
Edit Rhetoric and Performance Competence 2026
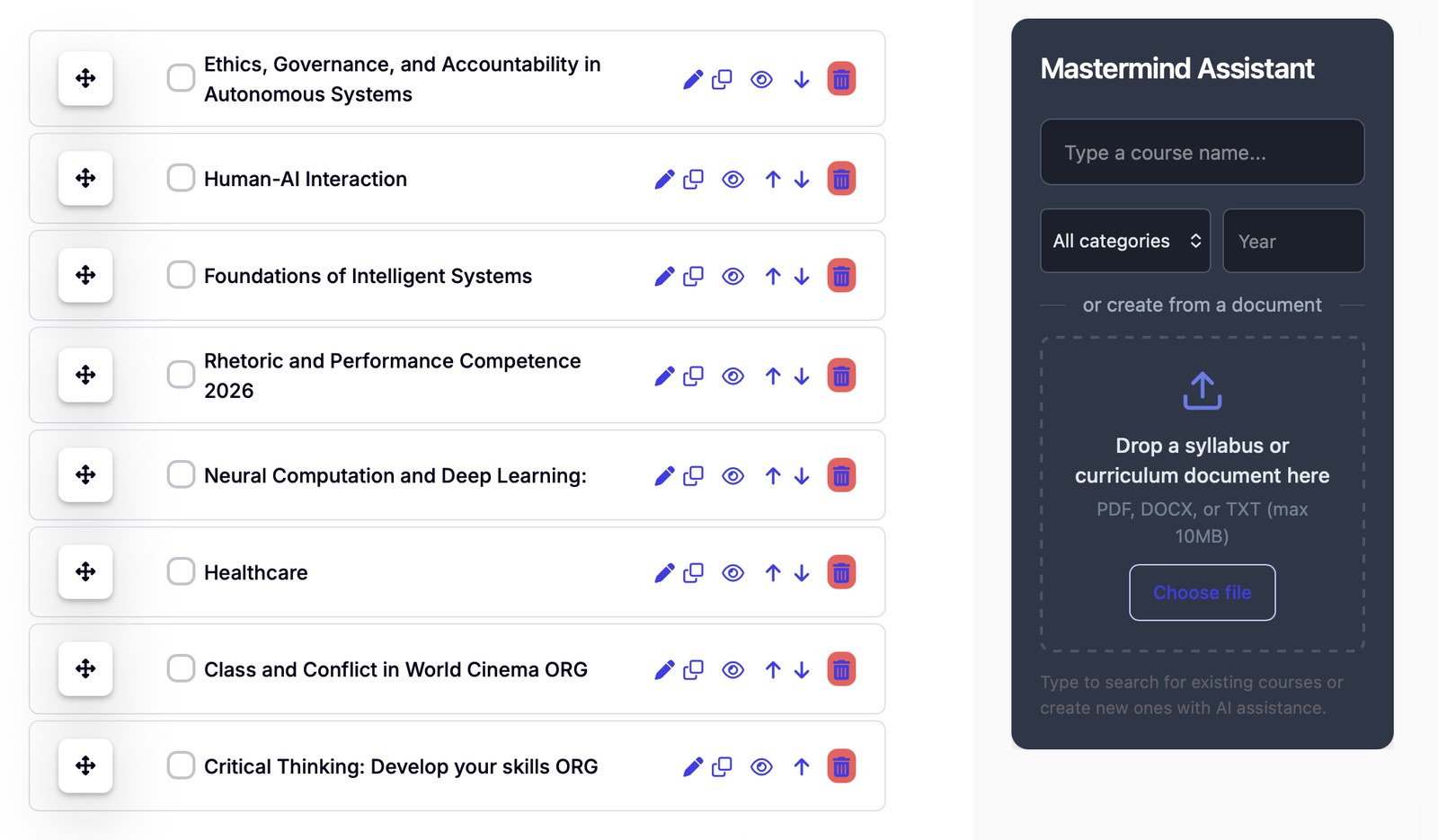pos(664,376)
